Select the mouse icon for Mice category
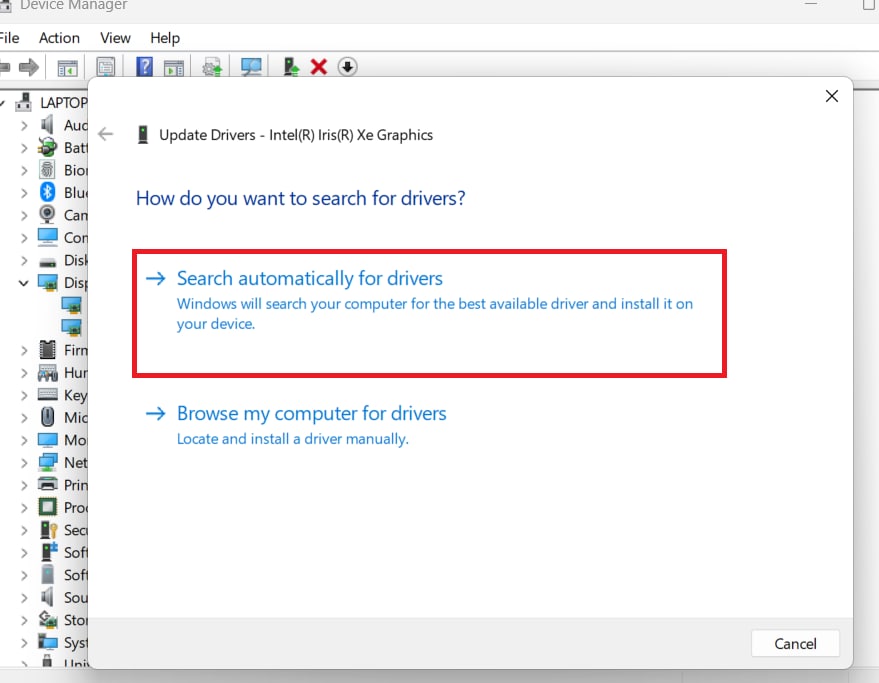The height and width of the screenshot is (683, 879). (x=48, y=417)
